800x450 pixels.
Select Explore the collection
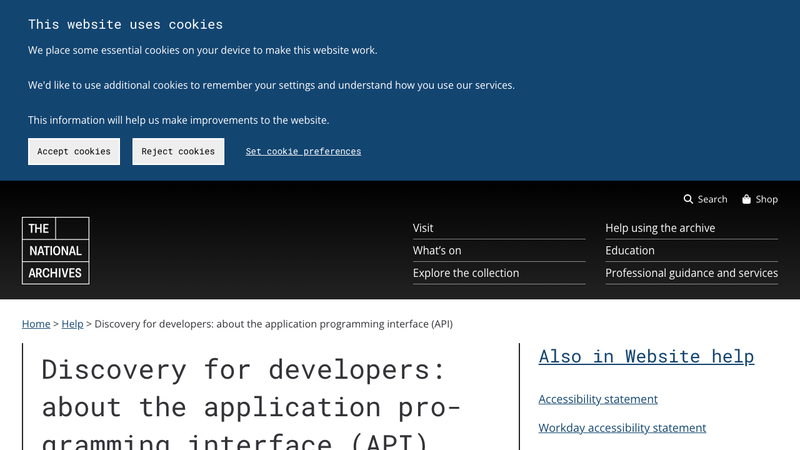(466, 273)
